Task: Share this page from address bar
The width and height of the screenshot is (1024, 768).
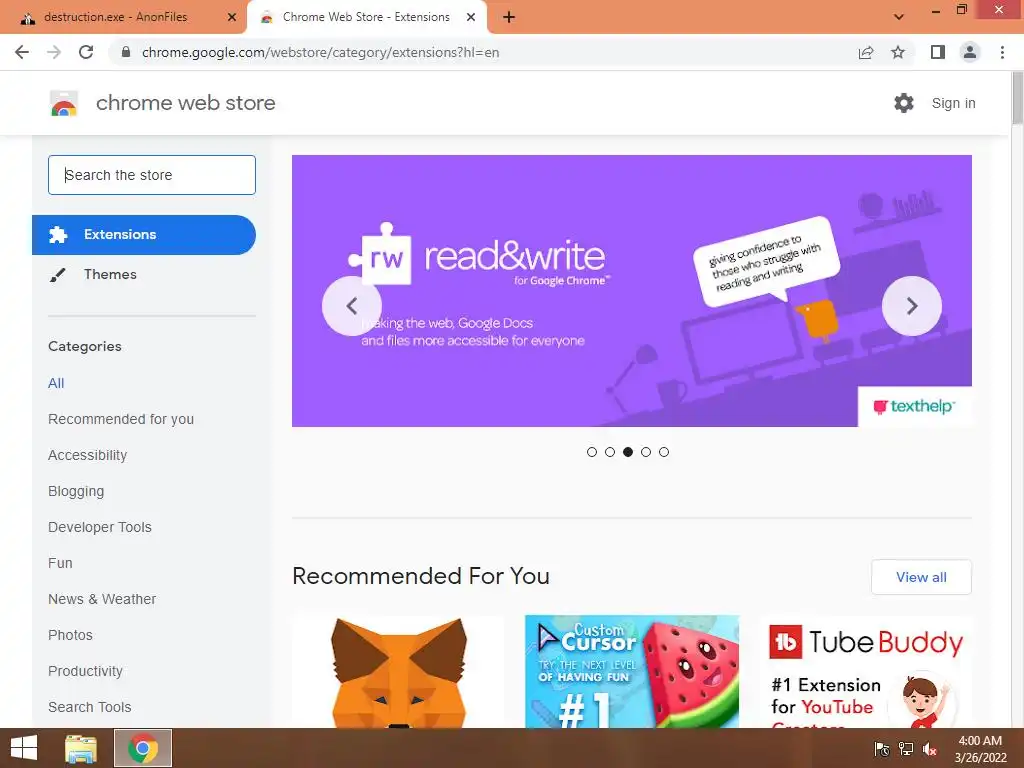Action: (x=866, y=52)
